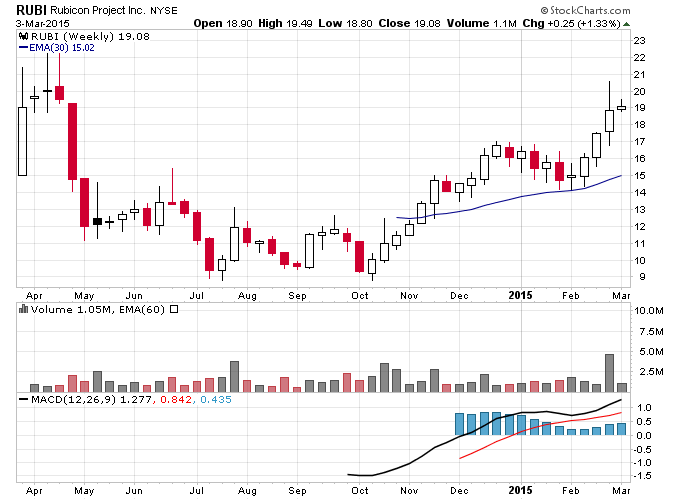Select the red MACD signal value 0.842
Image resolution: width=680 pixels, height=500 pixels.
(176, 399)
